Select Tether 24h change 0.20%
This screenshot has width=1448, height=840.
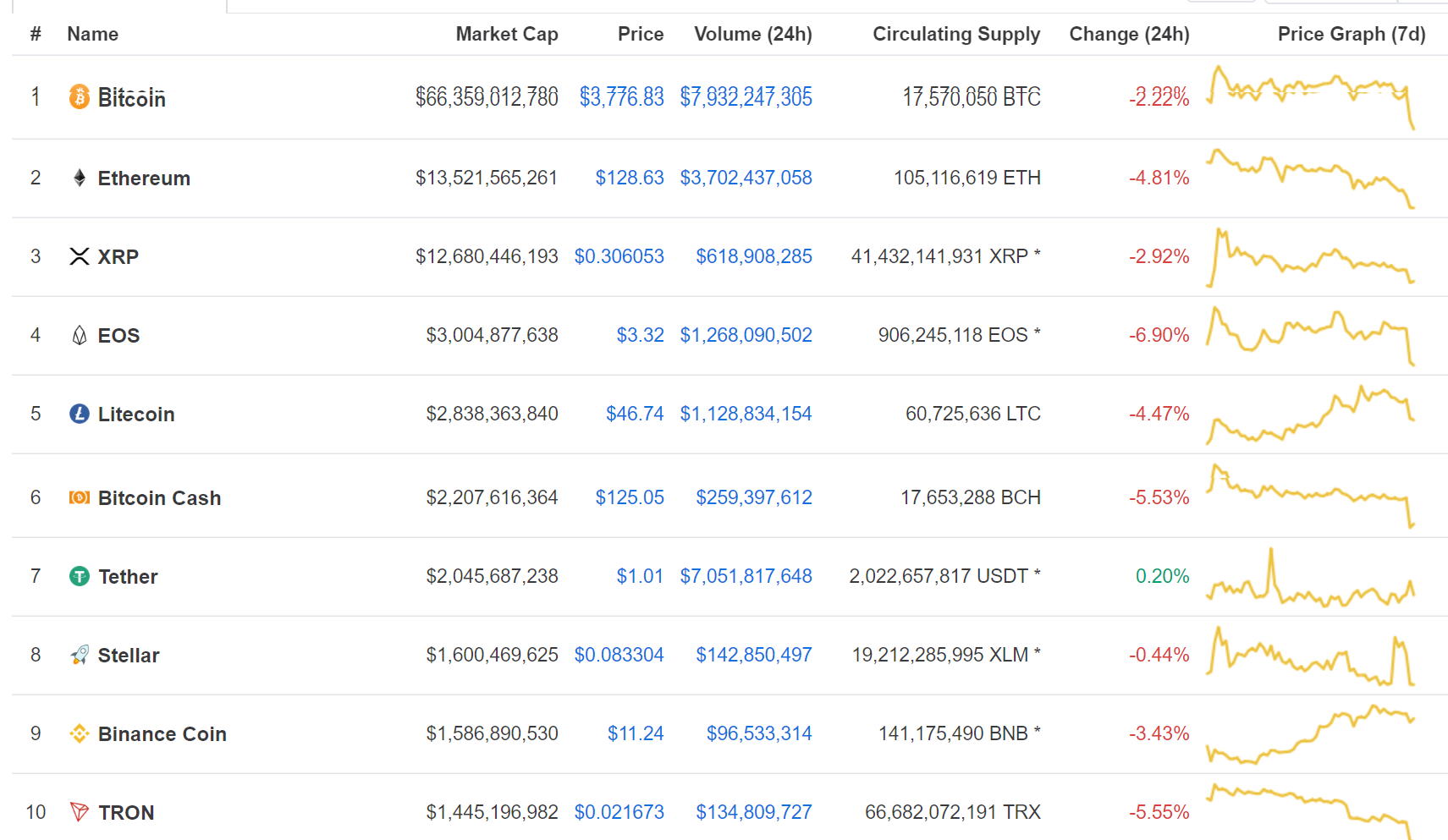click(1162, 576)
